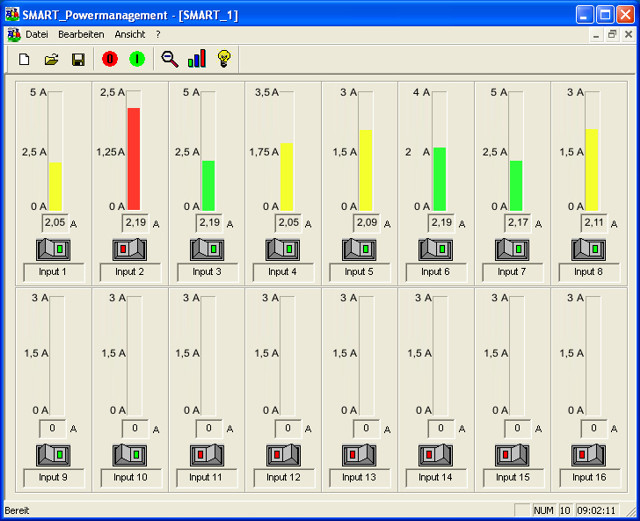640x521 pixels.
Task: Open the Datei menu
Action: pos(36,34)
